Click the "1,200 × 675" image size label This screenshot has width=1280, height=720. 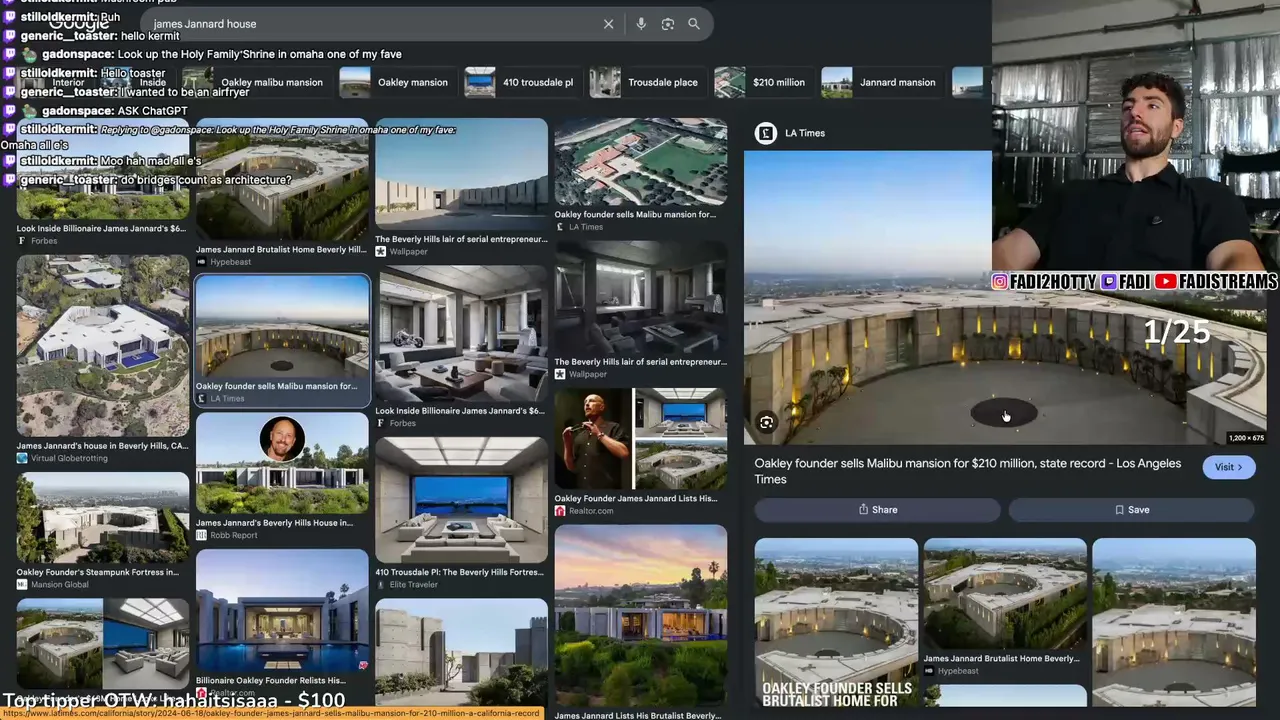click(x=1246, y=438)
